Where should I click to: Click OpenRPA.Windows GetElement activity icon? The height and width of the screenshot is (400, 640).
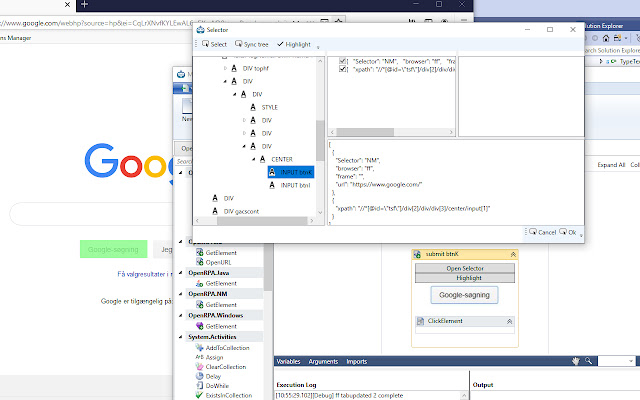click(x=199, y=326)
